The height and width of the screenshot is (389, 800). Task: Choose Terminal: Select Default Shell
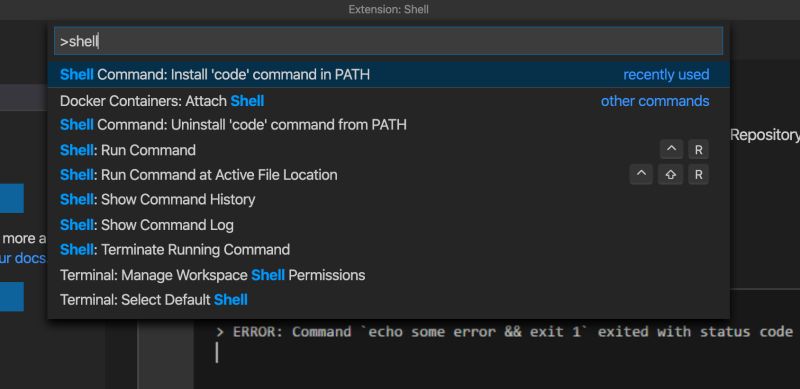(x=388, y=300)
